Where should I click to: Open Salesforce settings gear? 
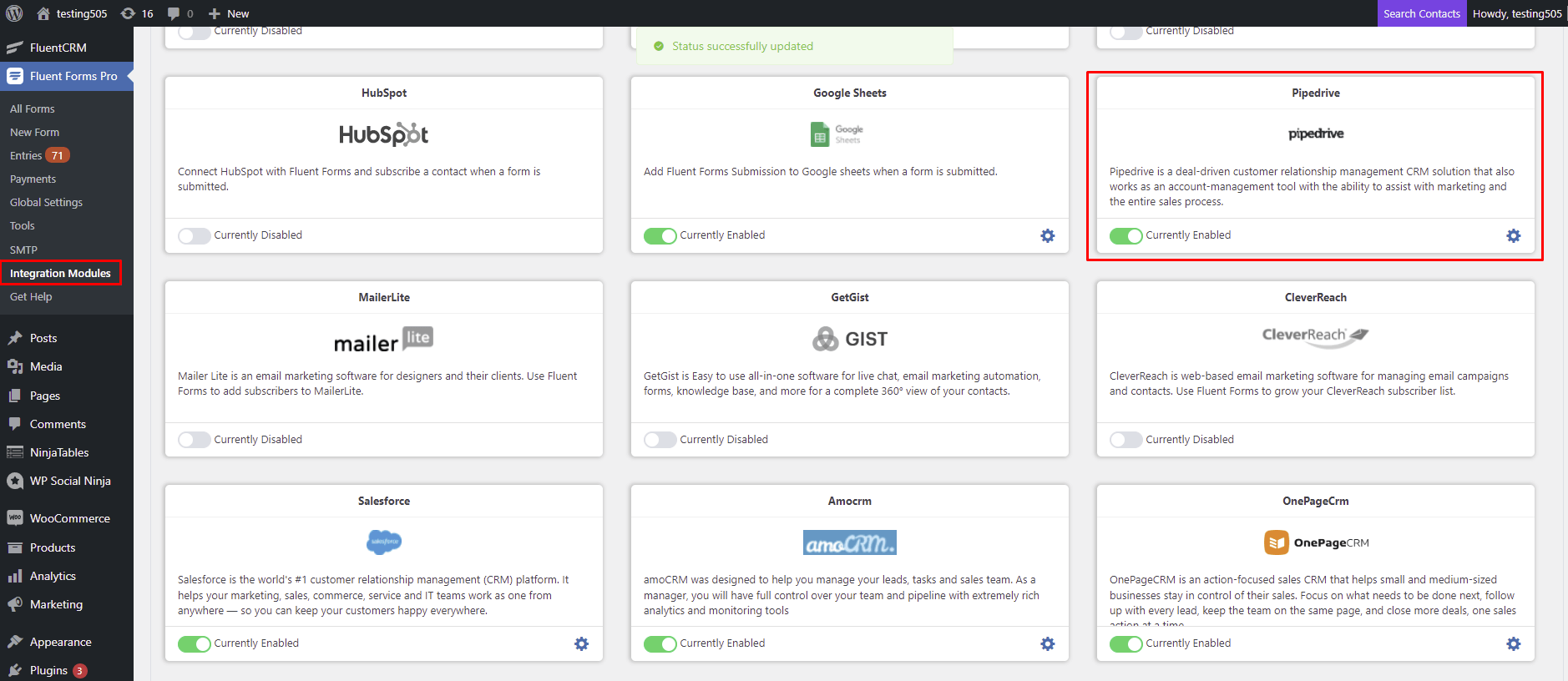(x=582, y=644)
